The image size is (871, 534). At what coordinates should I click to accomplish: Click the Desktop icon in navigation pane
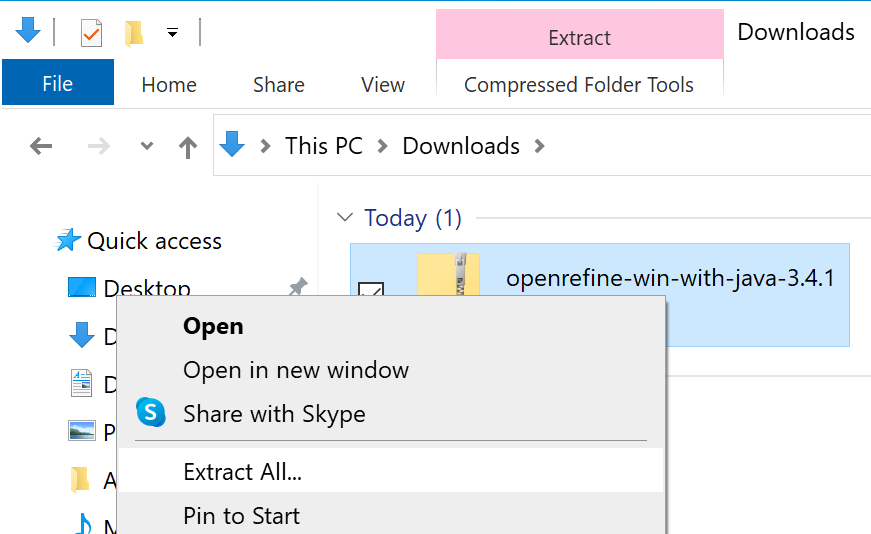[x=81, y=289]
